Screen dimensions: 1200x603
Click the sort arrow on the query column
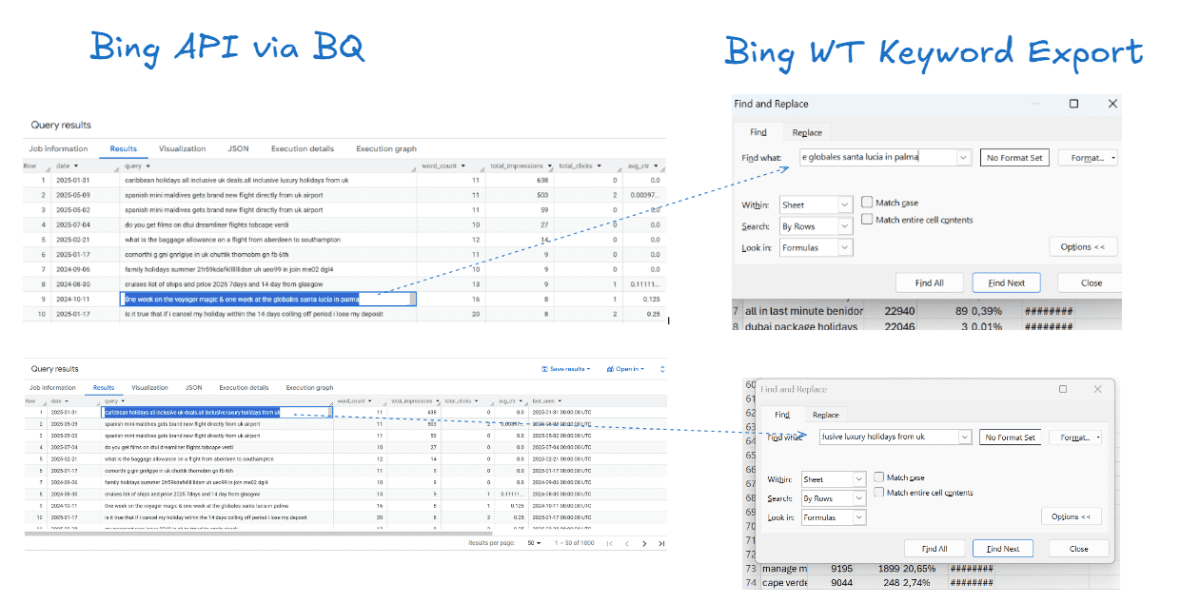[x=148, y=166]
